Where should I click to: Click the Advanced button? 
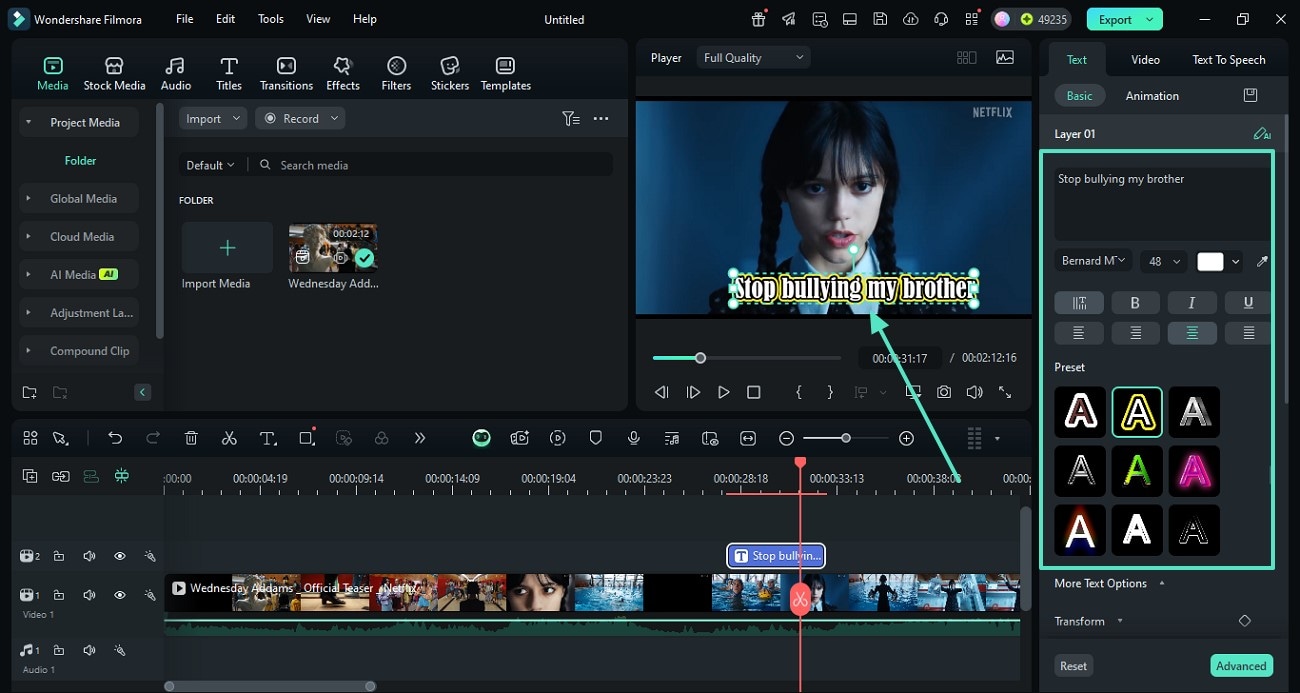pyautogui.click(x=1241, y=666)
